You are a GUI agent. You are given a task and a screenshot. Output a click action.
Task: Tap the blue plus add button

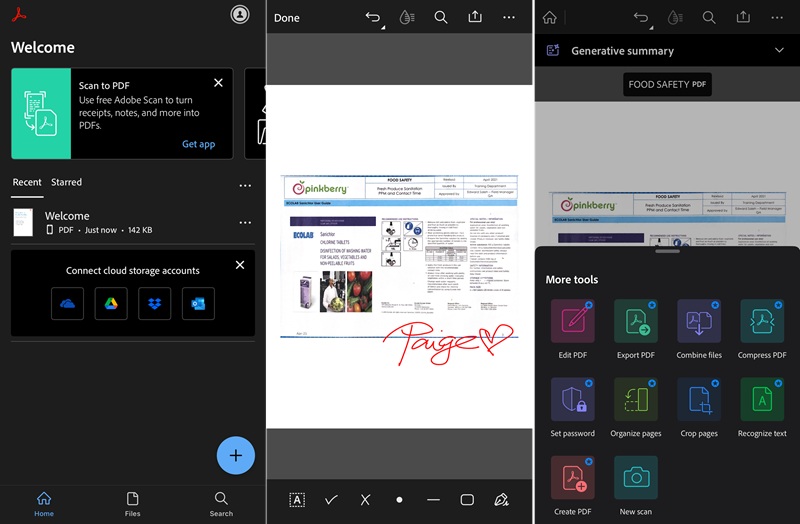236,456
